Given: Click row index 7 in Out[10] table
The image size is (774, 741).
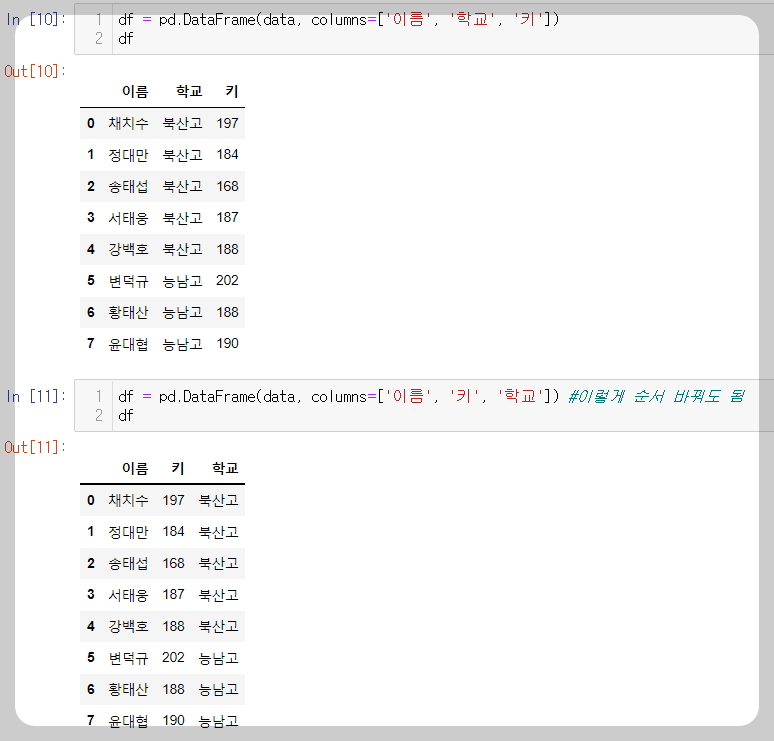Looking at the screenshot, I should click(x=91, y=344).
